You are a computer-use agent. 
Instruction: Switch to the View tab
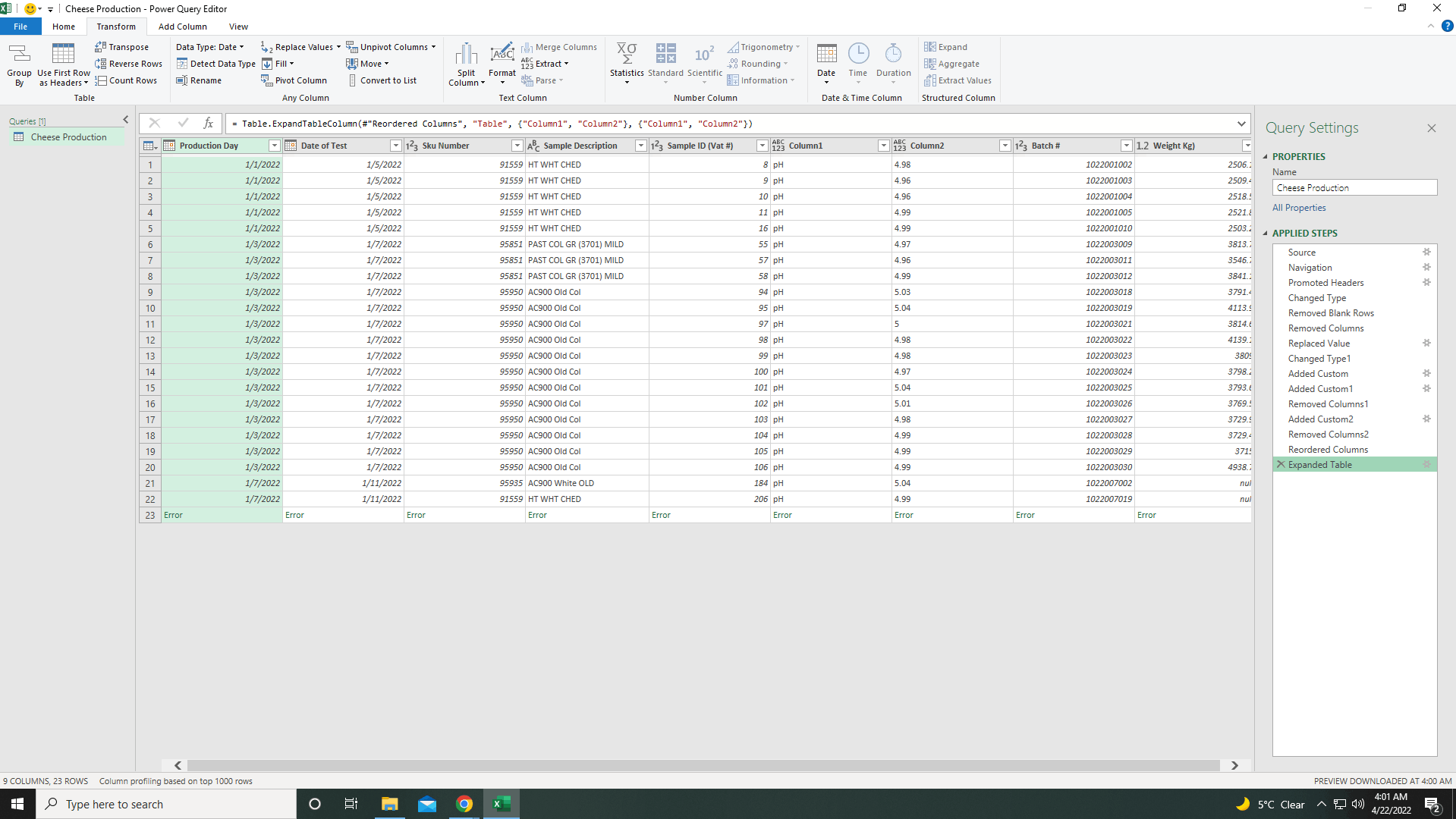[x=238, y=27]
